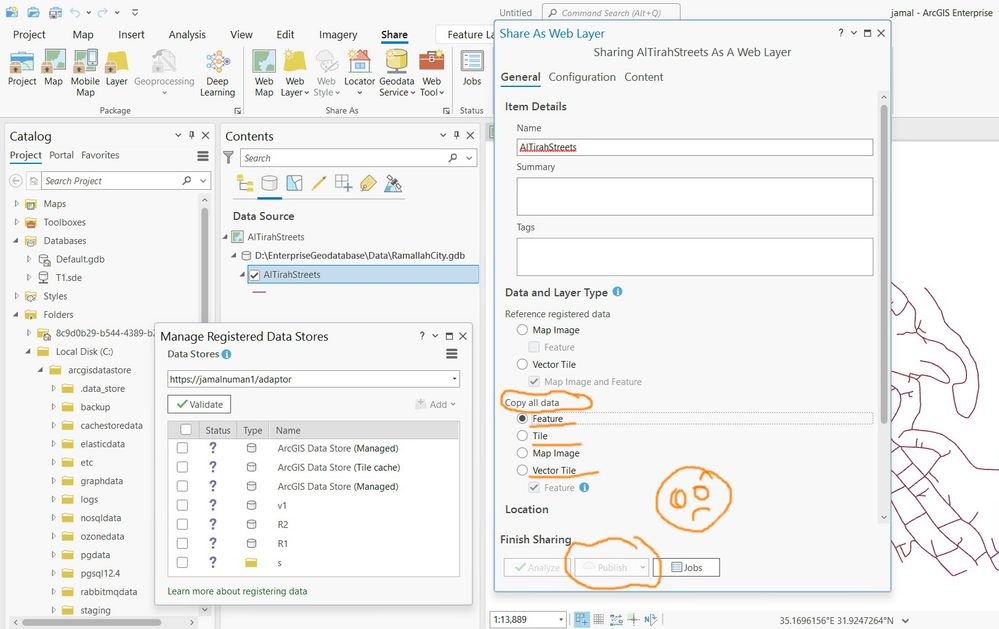This screenshot has height=629, width=999.
Task: Select Copy all data Map Image option
Action: 522,453
